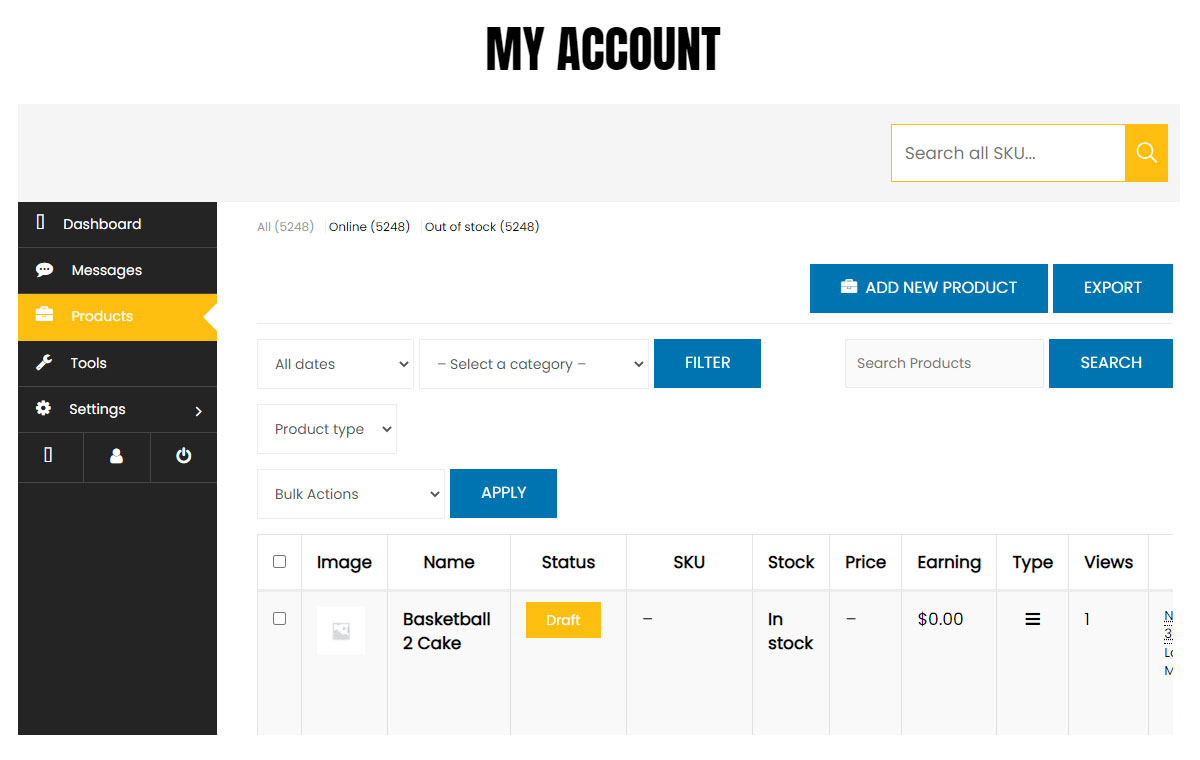This screenshot has width=1200, height=760.
Task: Open Messages in the sidebar
Action: tap(117, 270)
